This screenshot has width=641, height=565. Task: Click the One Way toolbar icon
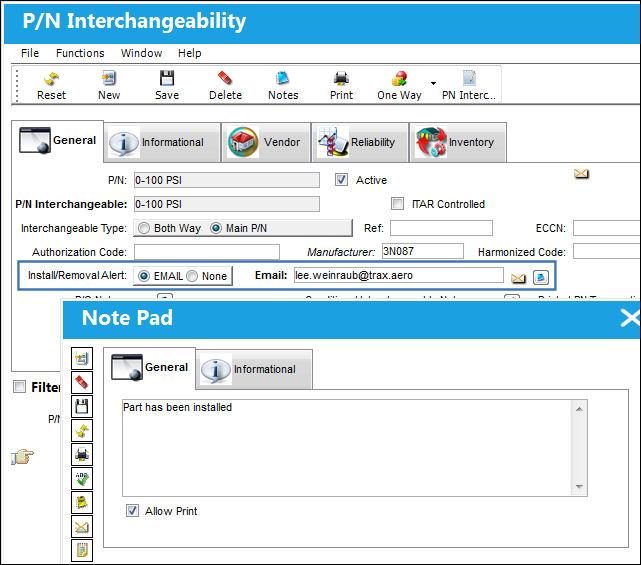(399, 85)
